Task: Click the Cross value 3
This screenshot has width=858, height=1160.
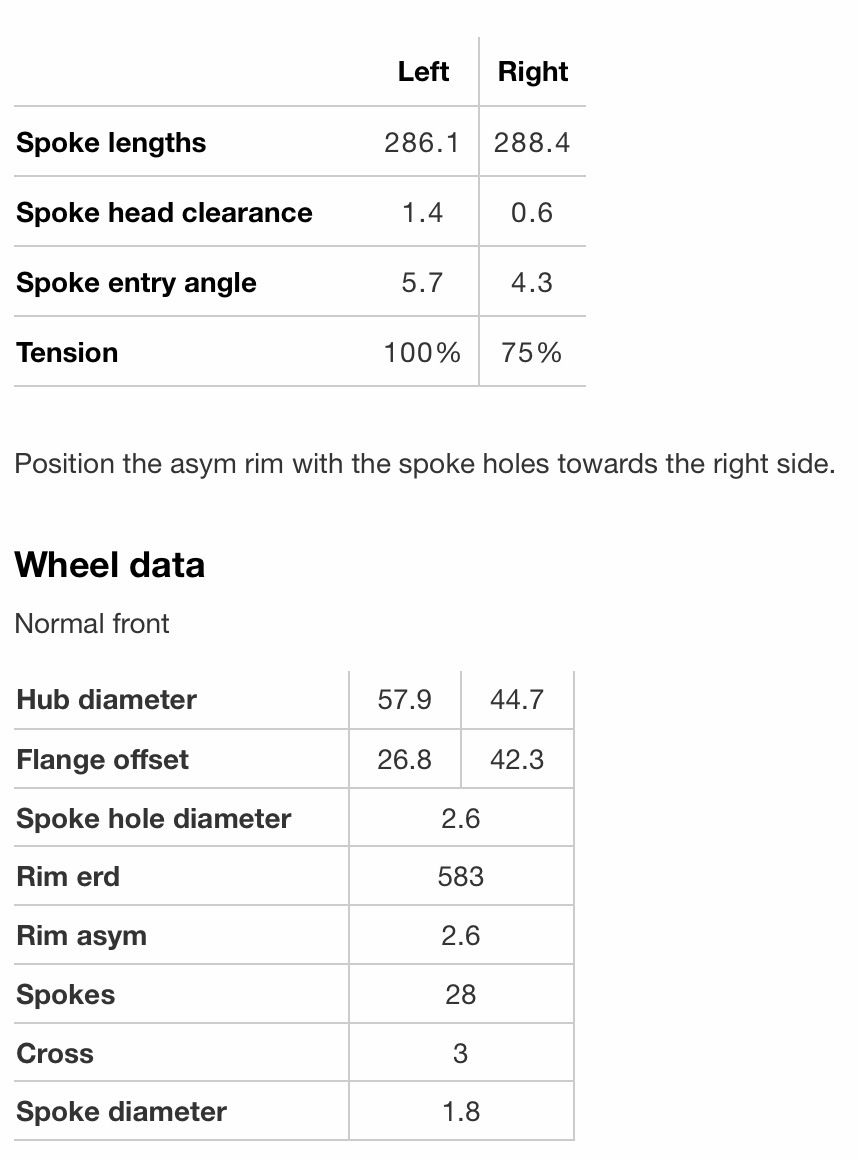Action: tap(460, 1054)
